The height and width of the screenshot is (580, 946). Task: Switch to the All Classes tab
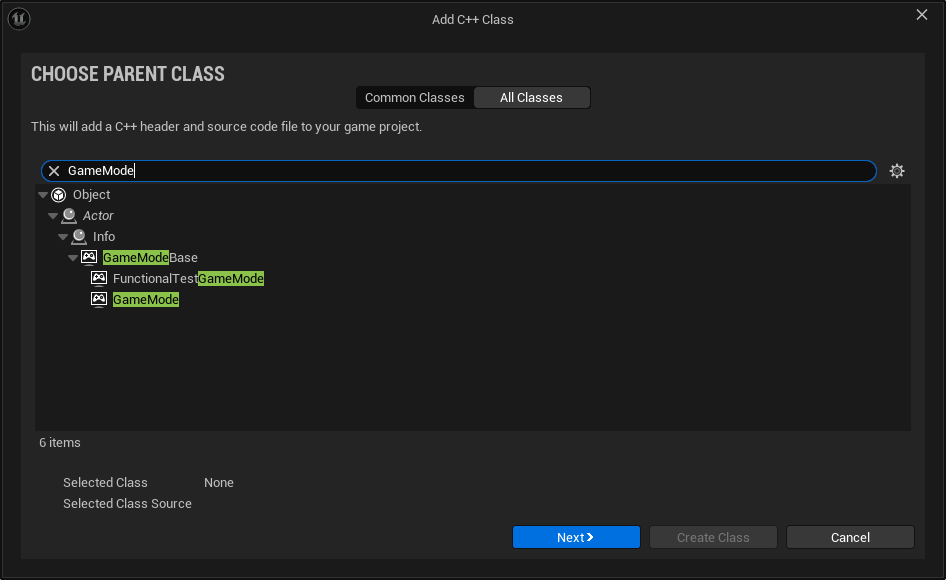(532, 98)
